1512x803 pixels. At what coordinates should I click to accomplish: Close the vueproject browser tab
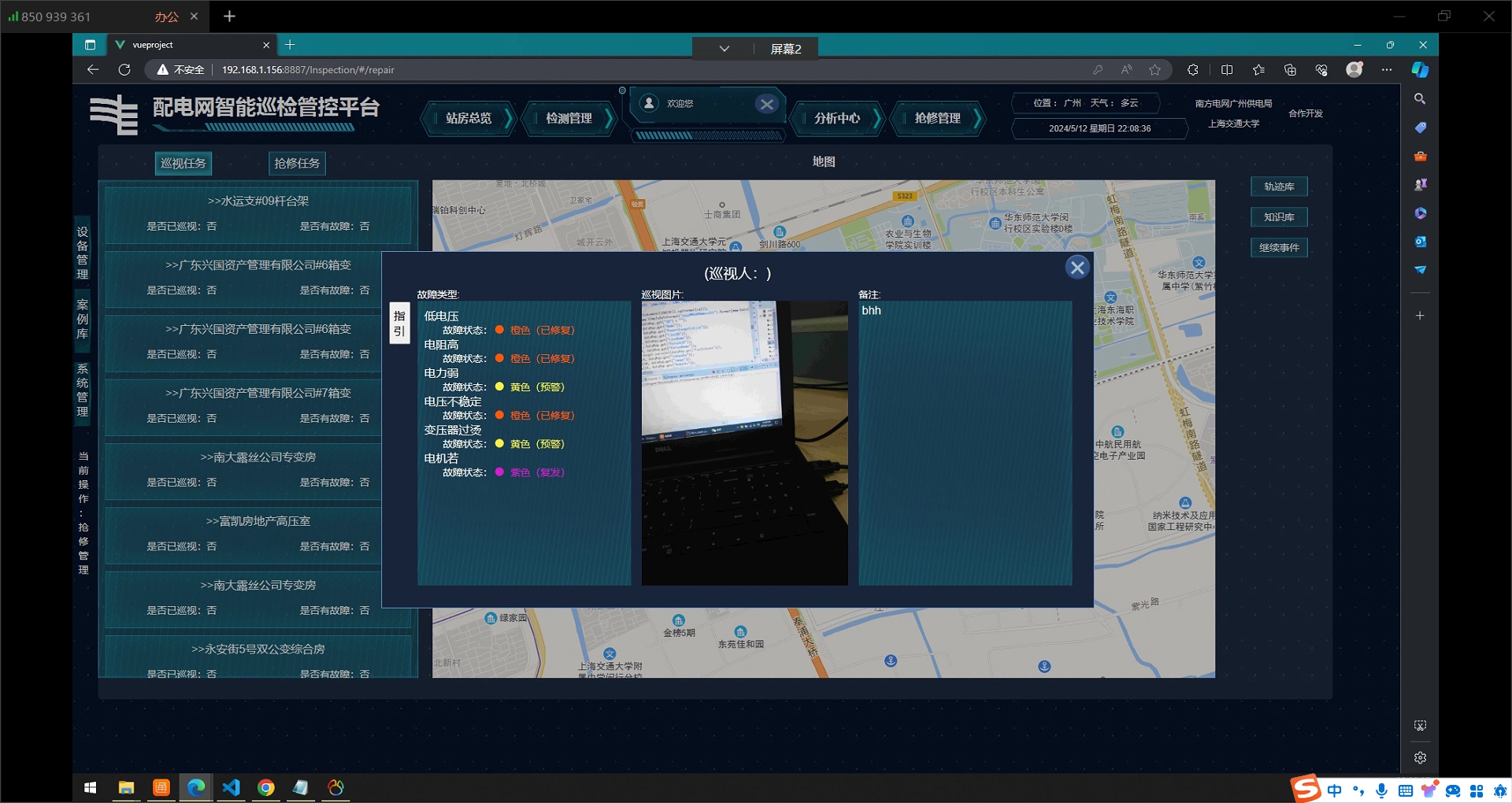(x=266, y=45)
